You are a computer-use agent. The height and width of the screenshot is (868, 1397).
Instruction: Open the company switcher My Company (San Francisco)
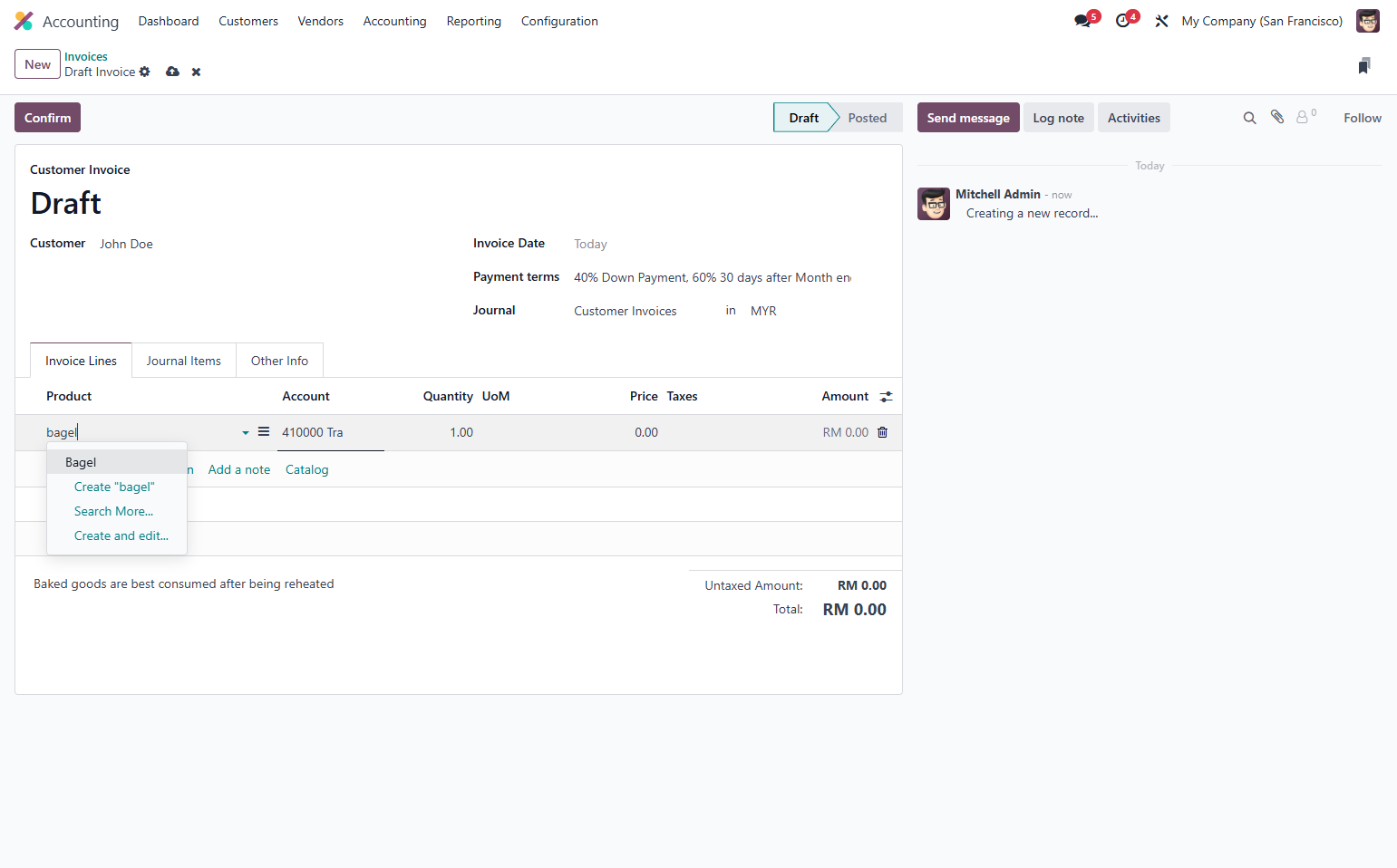(x=1262, y=21)
